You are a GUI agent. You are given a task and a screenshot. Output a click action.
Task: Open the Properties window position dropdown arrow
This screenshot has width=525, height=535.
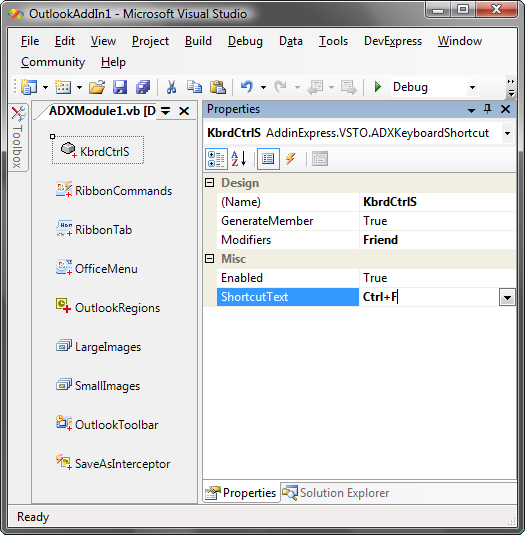471,110
